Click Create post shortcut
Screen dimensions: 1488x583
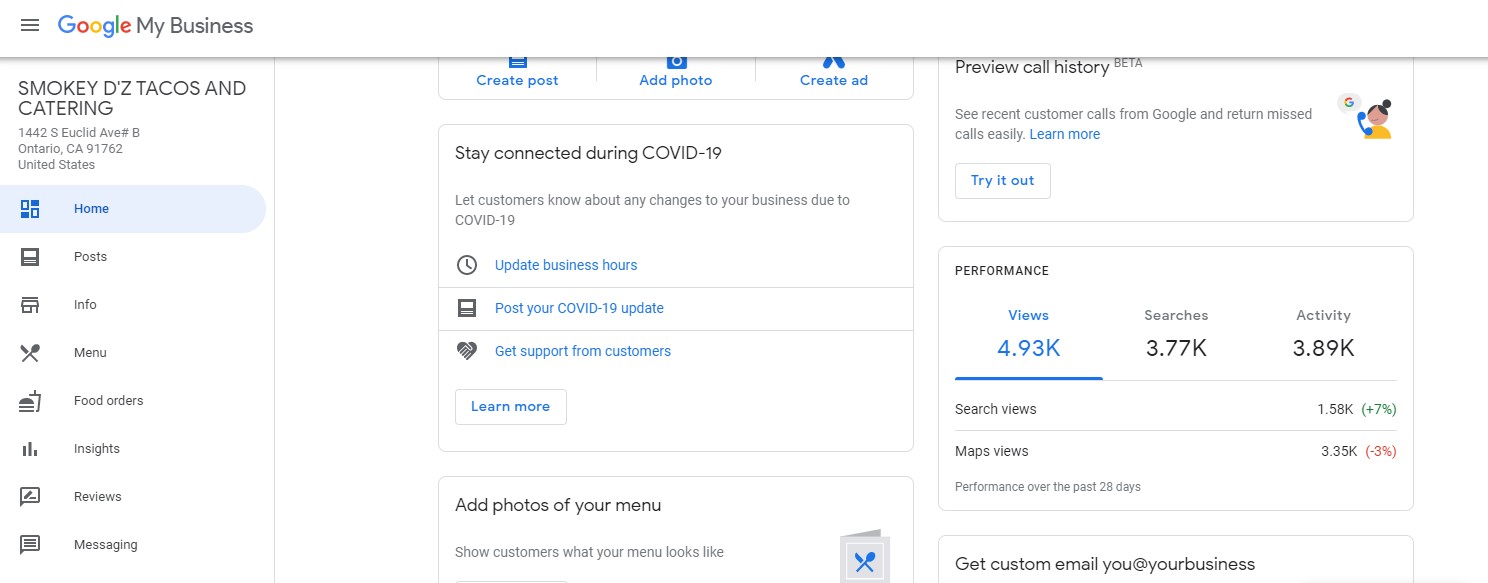tap(517, 78)
